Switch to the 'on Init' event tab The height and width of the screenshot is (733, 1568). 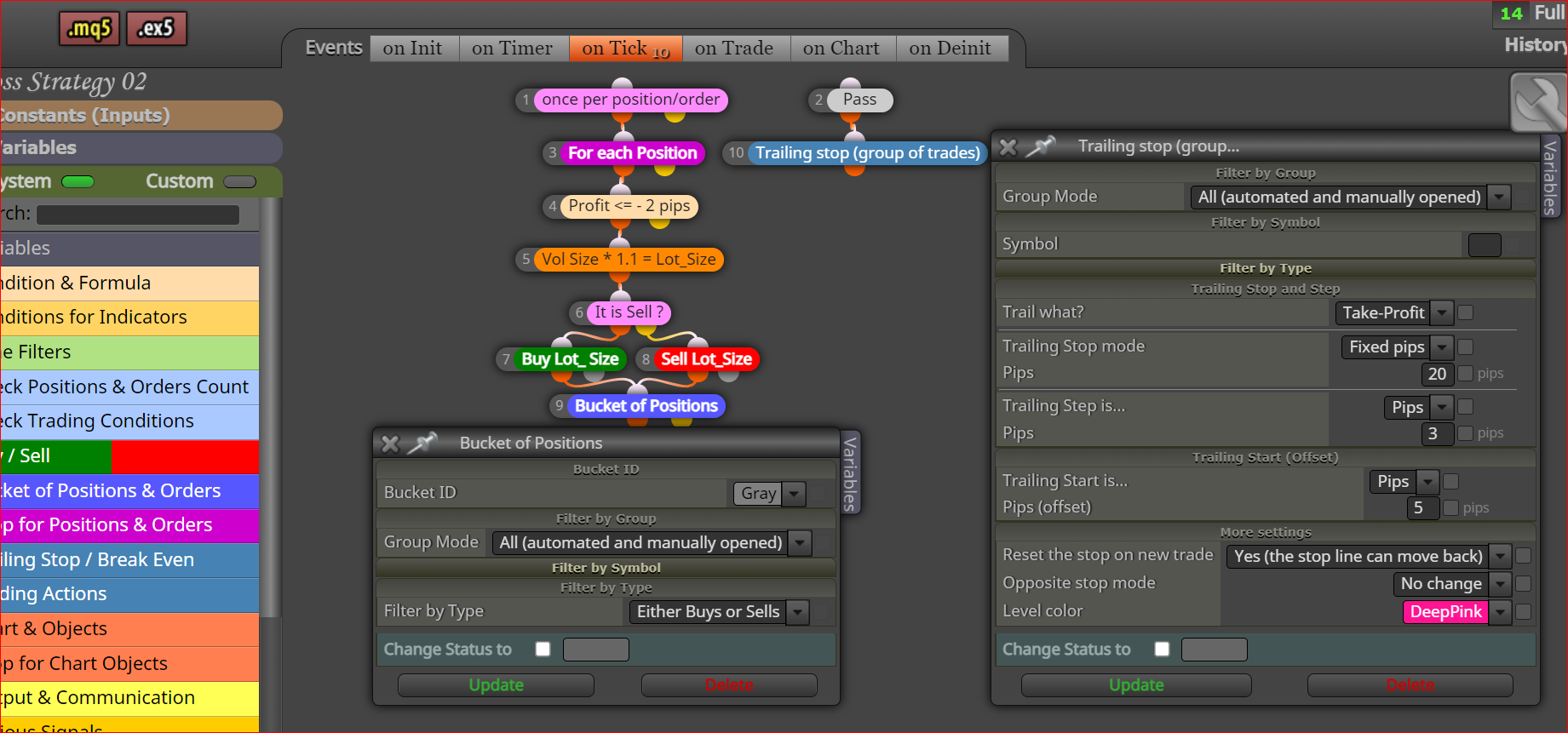(x=413, y=49)
